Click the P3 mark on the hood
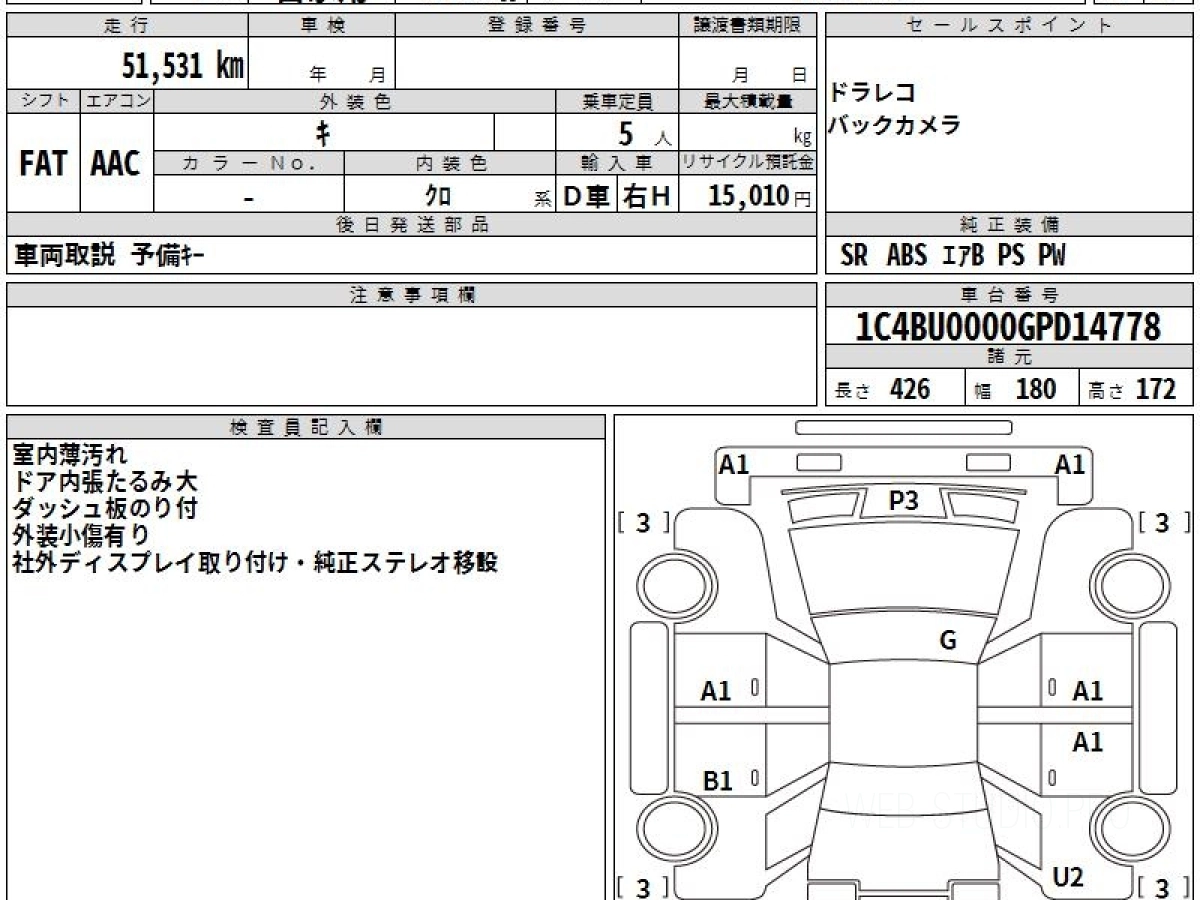The height and width of the screenshot is (900, 1200). click(x=903, y=501)
